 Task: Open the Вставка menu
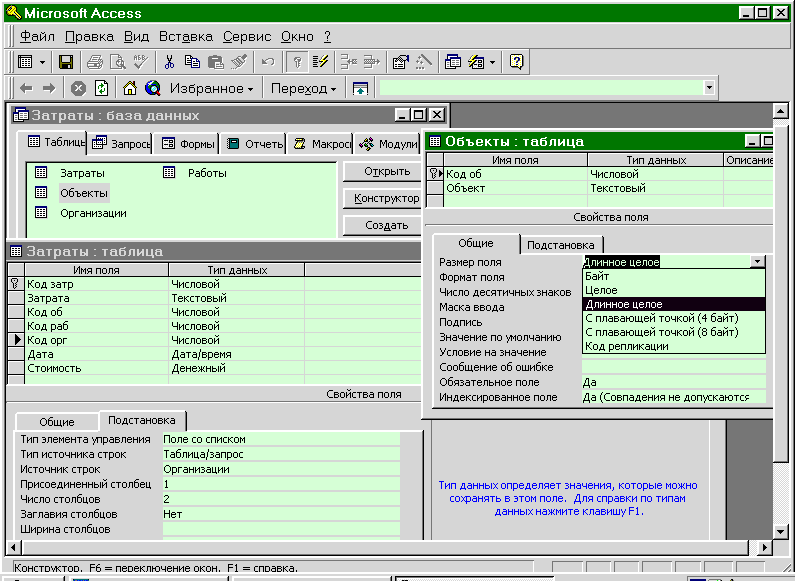(186, 37)
